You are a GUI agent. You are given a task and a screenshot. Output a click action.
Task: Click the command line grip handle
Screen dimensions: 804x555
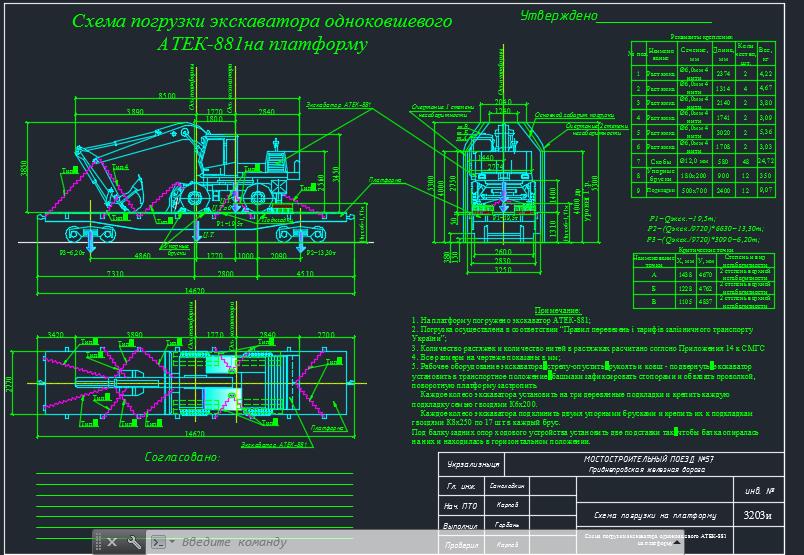[98, 542]
